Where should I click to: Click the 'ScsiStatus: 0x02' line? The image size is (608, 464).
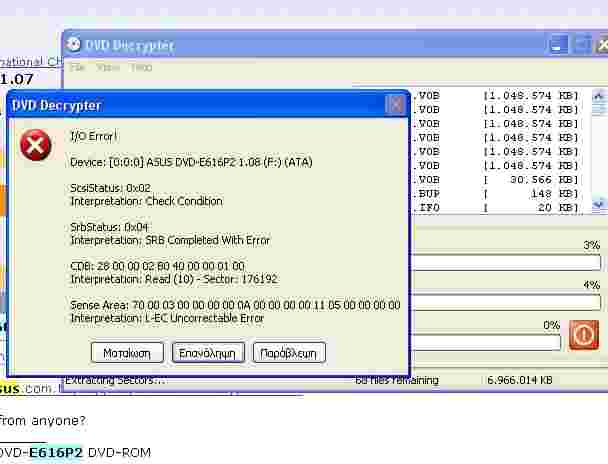[x=111, y=188]
